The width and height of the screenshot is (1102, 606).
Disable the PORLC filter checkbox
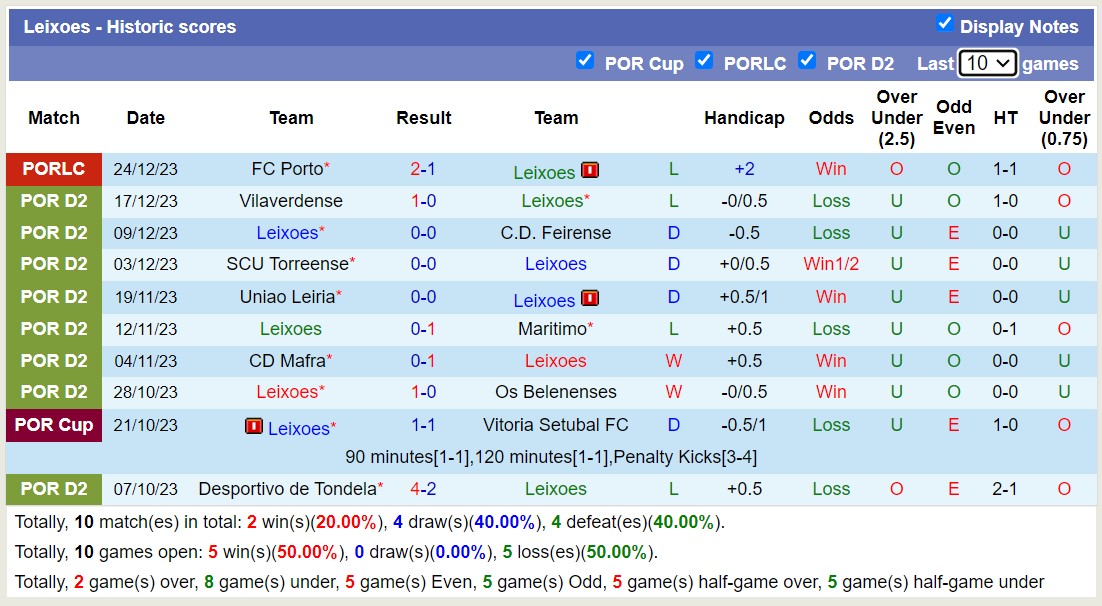704,61
